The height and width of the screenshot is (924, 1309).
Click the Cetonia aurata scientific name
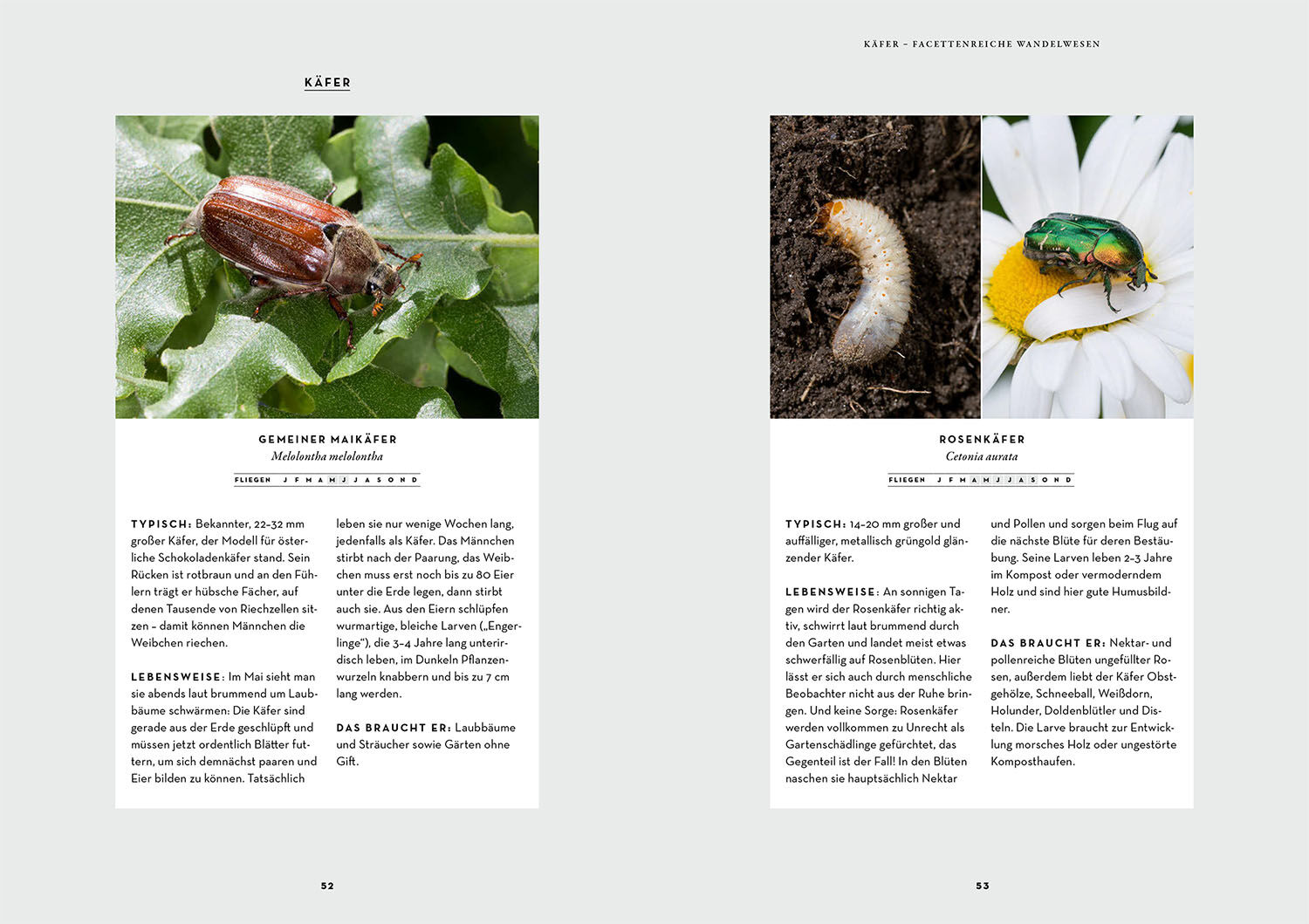[982, 456]
